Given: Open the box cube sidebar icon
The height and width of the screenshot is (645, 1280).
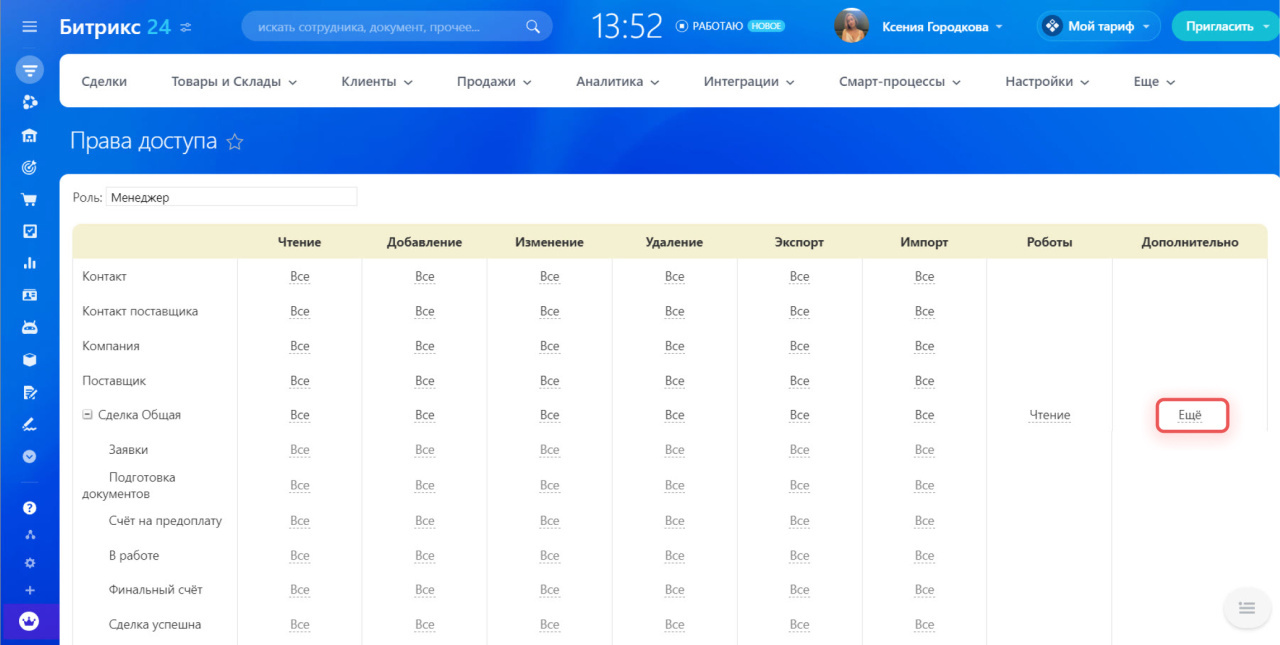Looking at the screenshot, I should click(29, 360).
